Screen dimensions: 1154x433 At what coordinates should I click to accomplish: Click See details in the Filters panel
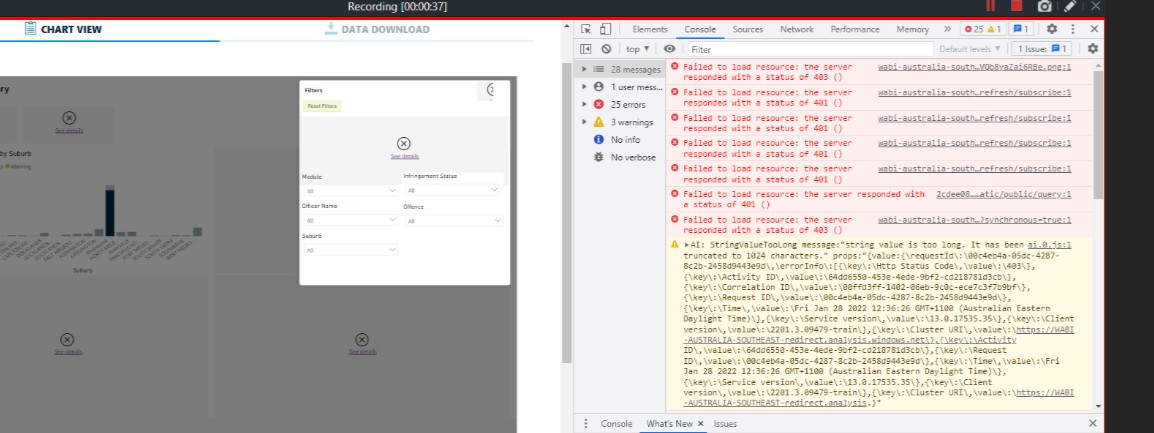point(405,157)
